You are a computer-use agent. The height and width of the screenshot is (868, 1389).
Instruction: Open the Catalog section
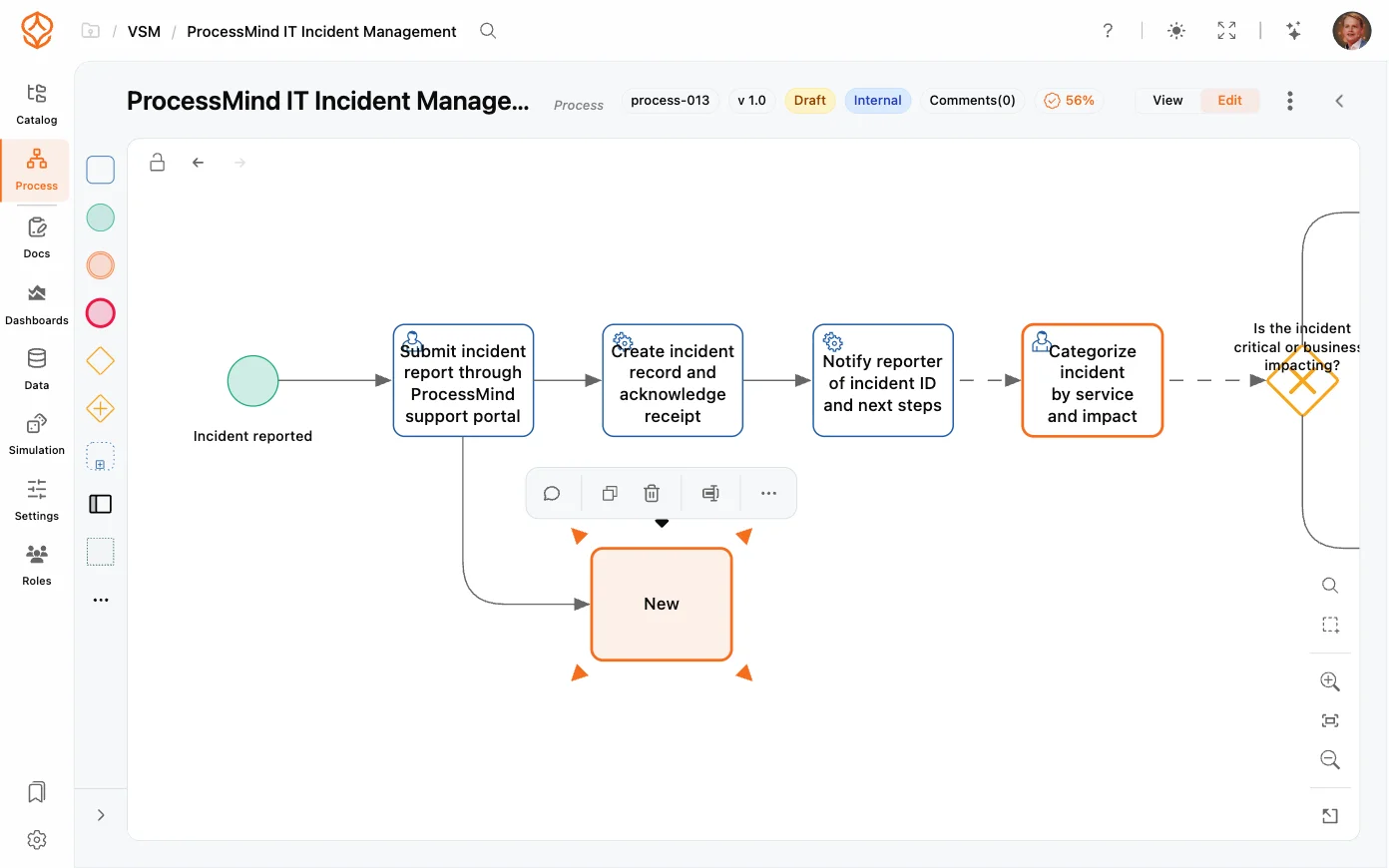pos(37,104)
